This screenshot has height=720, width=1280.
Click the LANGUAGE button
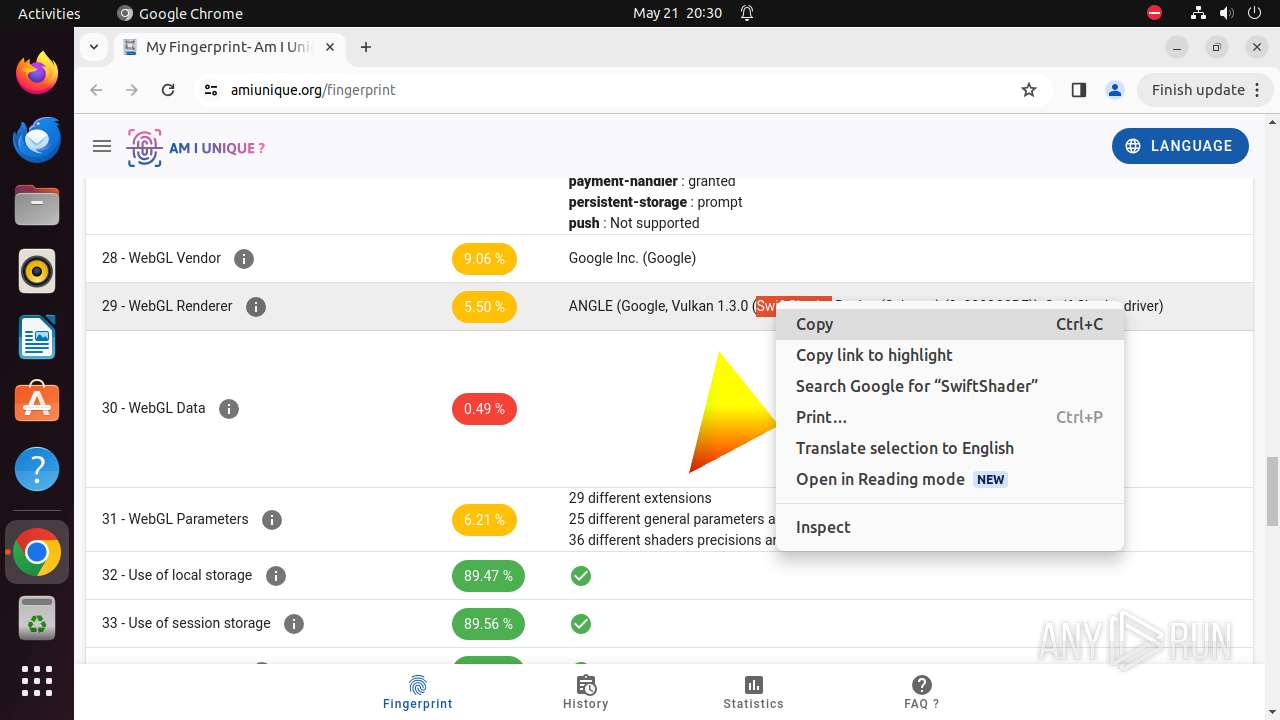click(x=1180, y=146)
